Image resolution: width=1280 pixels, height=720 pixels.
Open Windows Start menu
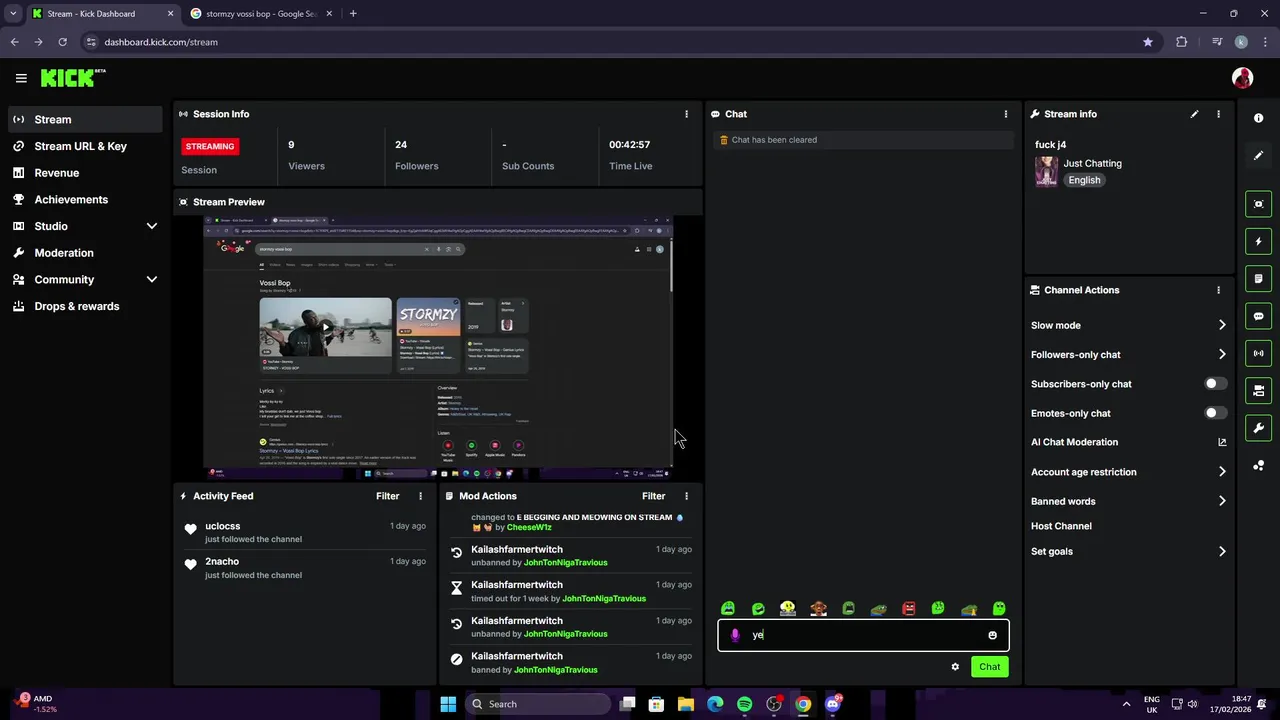pos(448,704)
